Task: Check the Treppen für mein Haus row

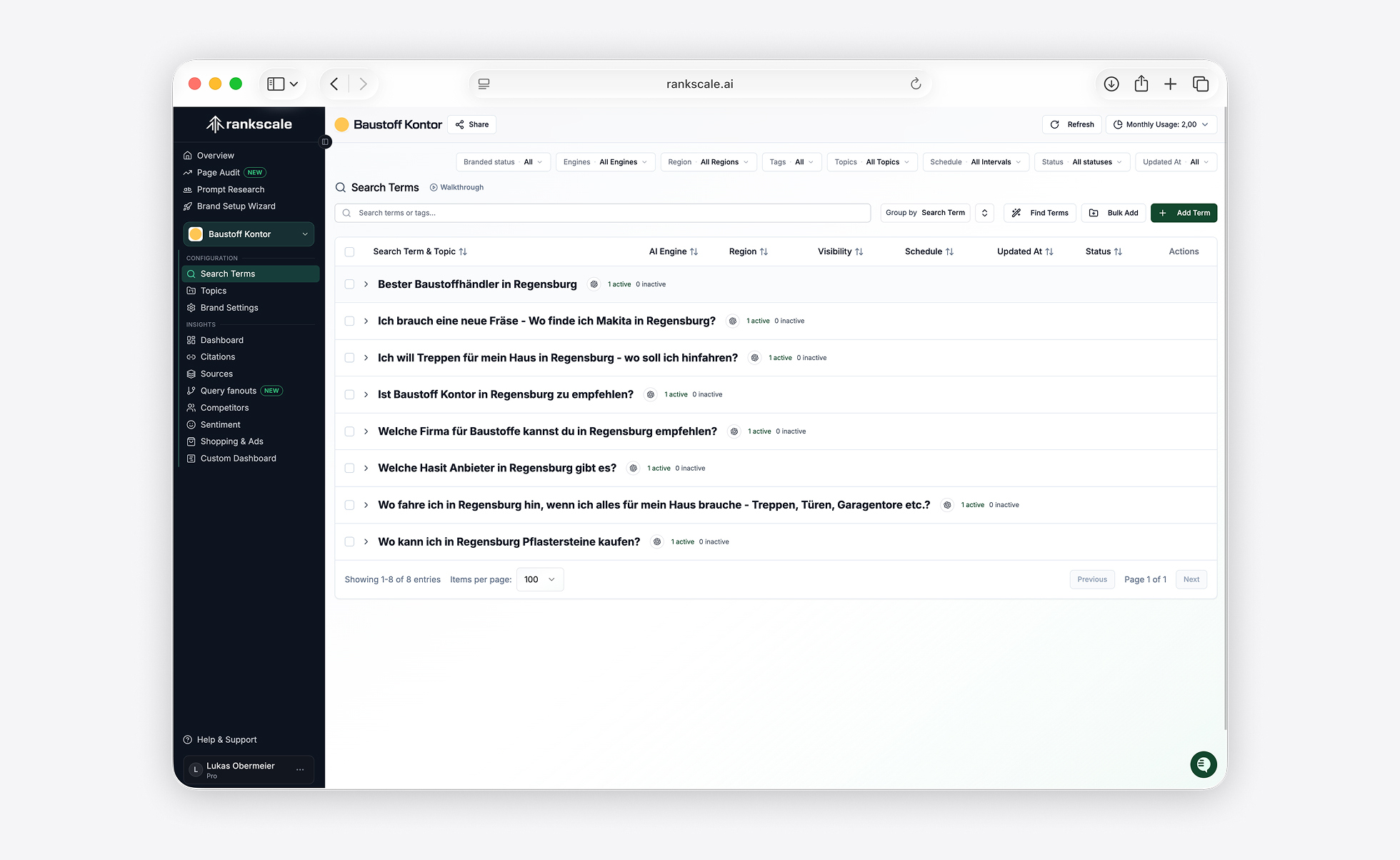Action: [x=349, y=358]
